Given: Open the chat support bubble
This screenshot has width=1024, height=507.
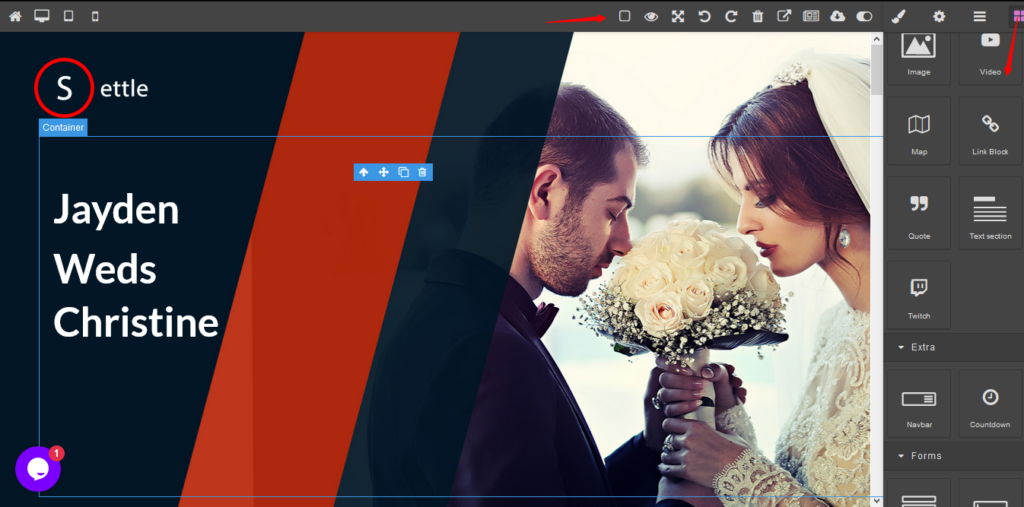Looking at the screenshot, I should coord(38,468).
